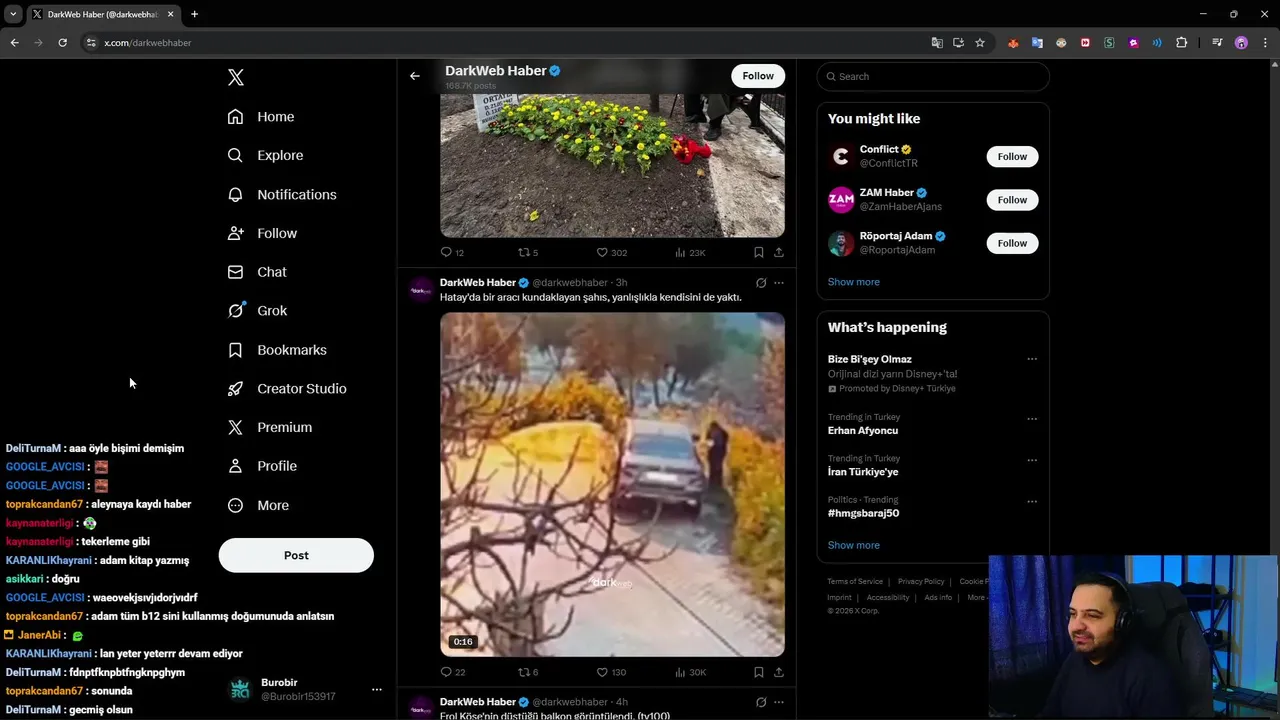Open options for #hmgsbaraj50 trend
Screen dimensions: 1280x720
pos(1032,501)
